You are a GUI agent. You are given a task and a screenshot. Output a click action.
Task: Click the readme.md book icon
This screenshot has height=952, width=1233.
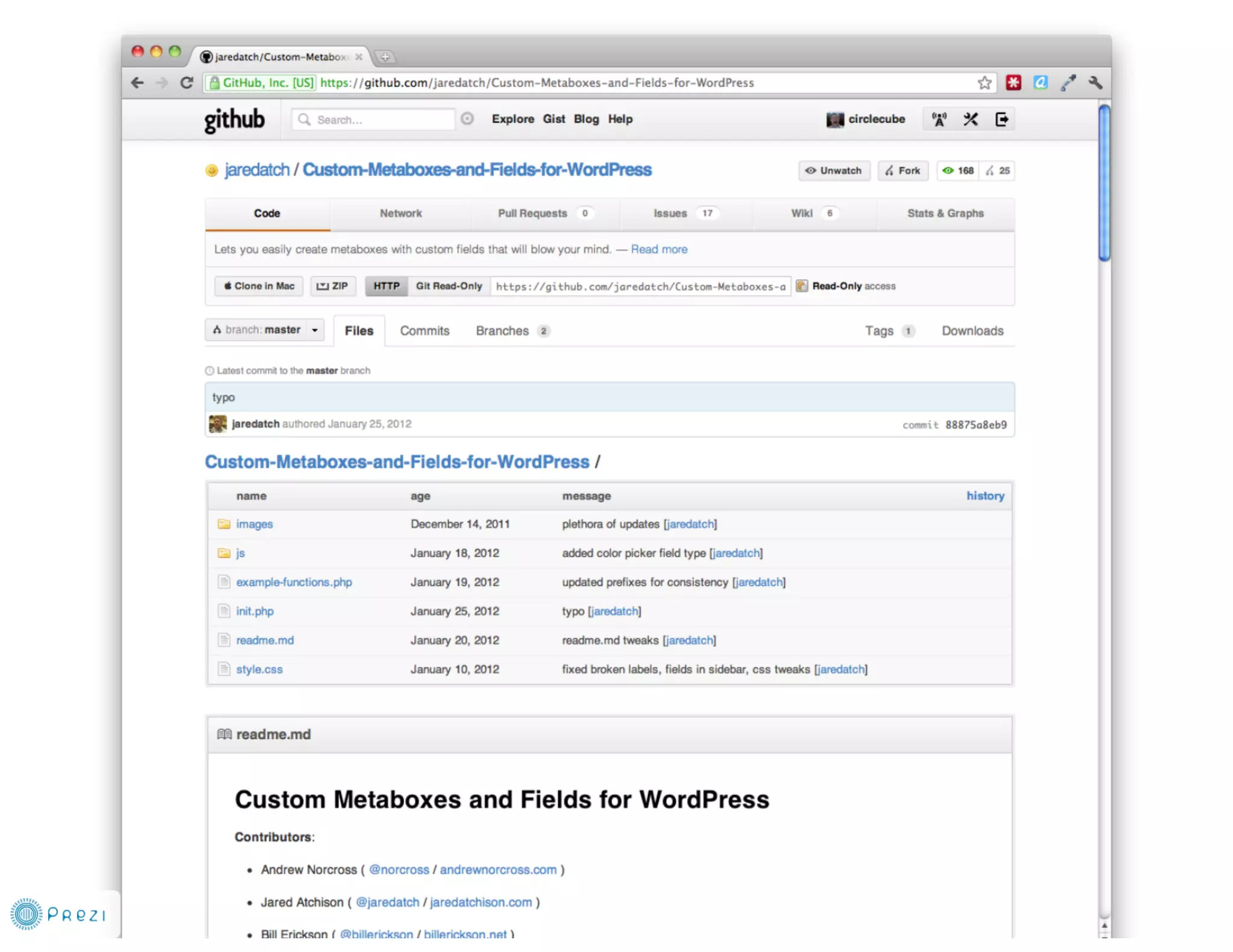[225, 734]
